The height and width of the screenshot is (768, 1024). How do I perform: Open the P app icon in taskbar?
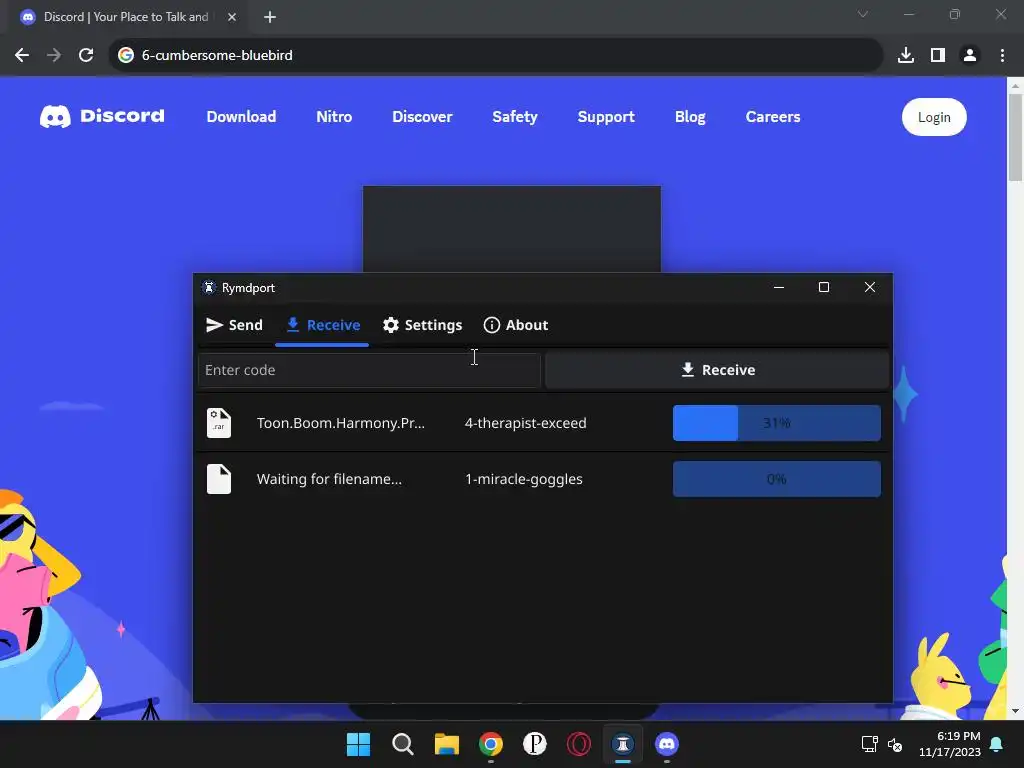[535, 744]
